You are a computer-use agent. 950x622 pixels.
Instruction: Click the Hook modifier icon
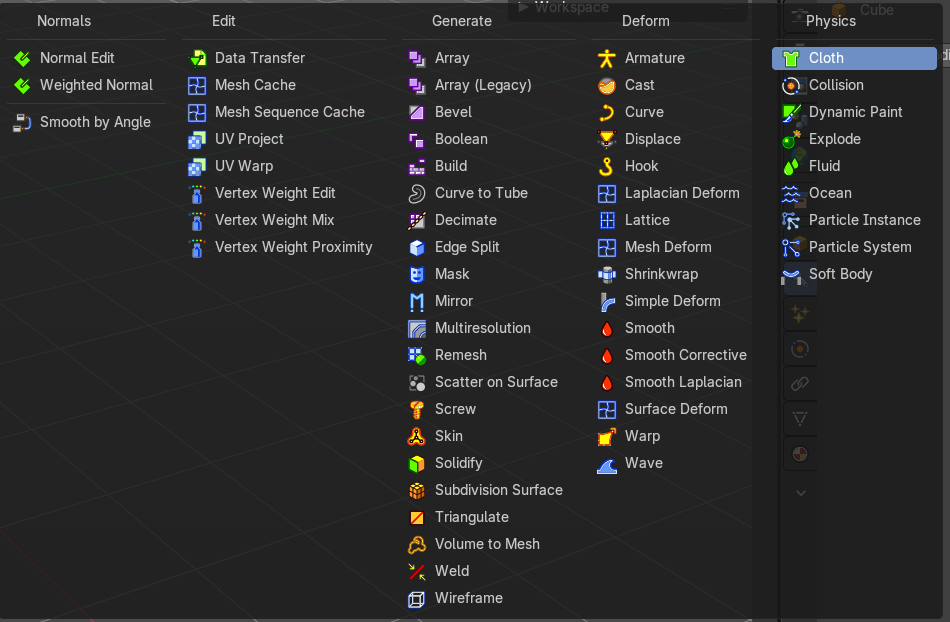pyautogui.click(x=606, y=167)
